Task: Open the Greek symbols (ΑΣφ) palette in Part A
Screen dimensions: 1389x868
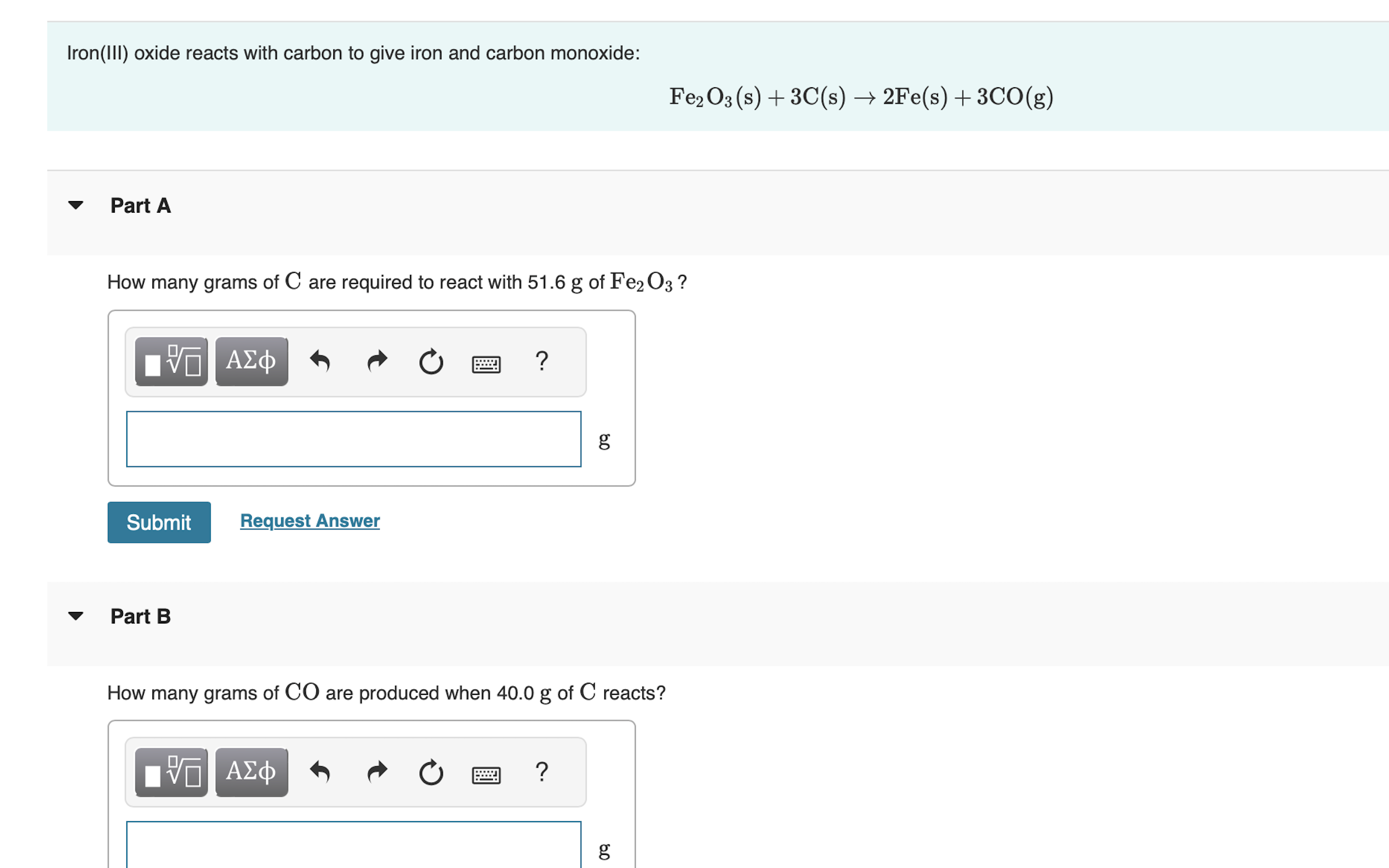Action: click(251, 361)
